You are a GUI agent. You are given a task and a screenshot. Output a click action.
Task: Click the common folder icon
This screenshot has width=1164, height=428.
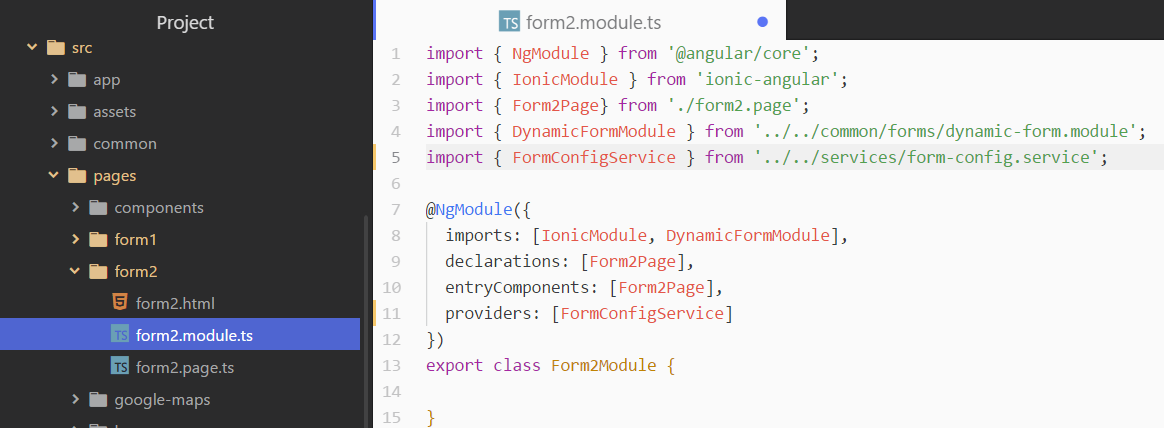77,144
